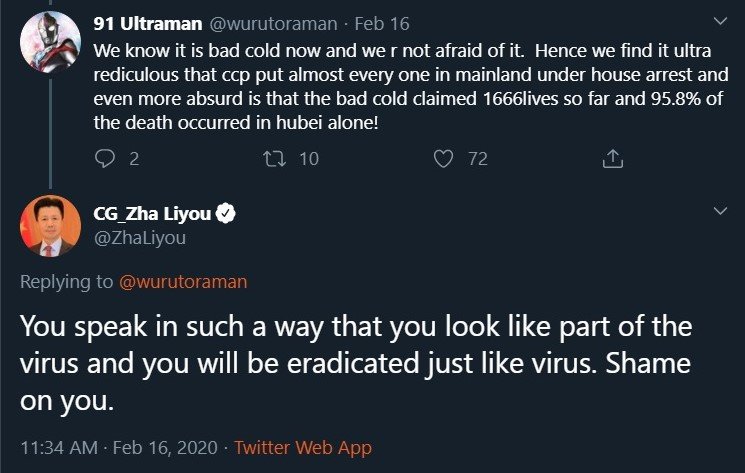Click the CG_Zha Liyou display name
745x473 pixels.
point(152,214)
